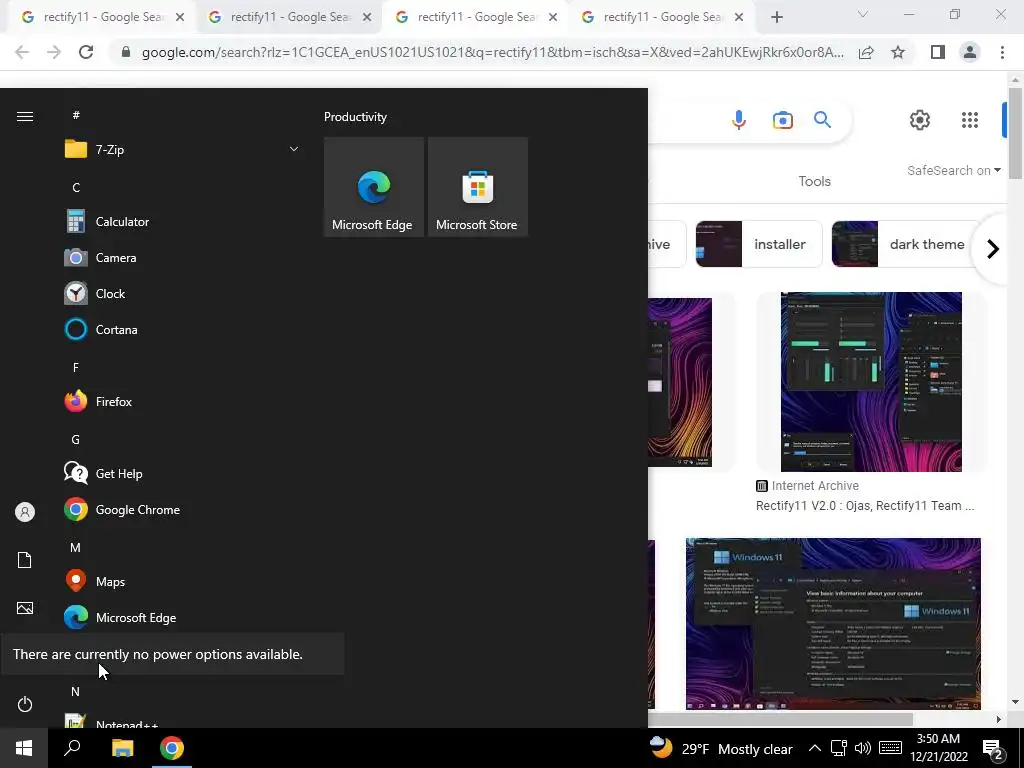The image size is (1024, 768).
Task: Open the network tray icon
Action: tap(839, 748)
